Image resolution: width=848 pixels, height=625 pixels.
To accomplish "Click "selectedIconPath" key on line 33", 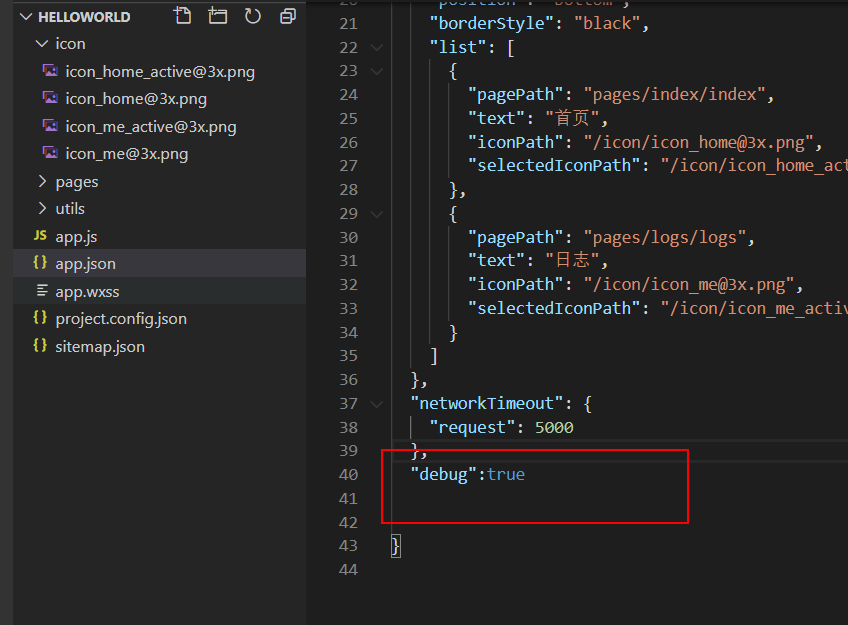I will tap(554, 308).
